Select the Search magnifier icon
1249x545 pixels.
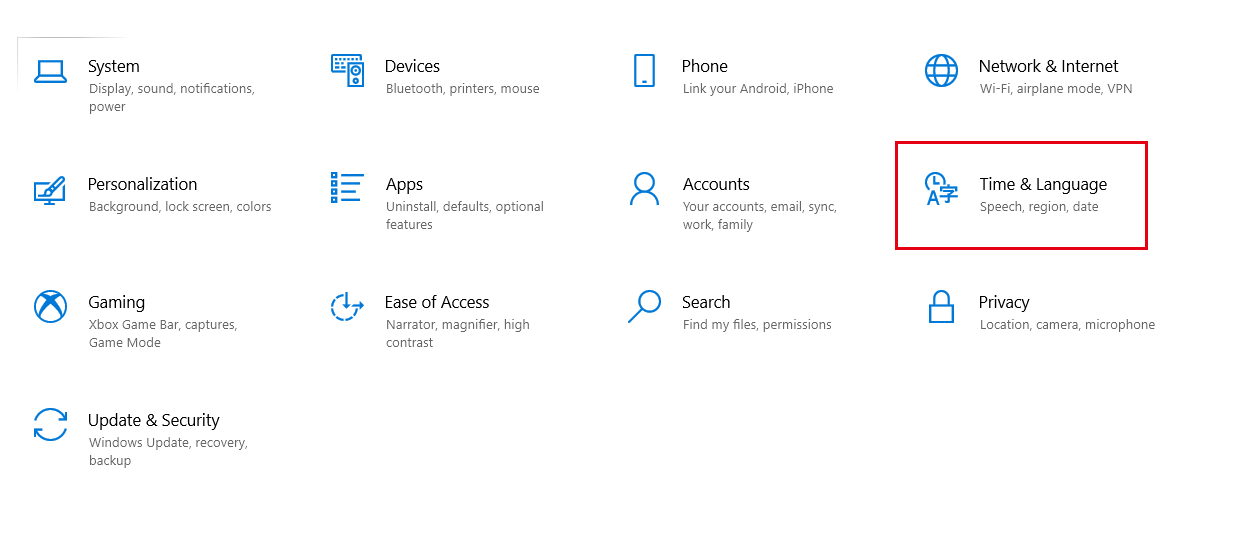point(644,306)
